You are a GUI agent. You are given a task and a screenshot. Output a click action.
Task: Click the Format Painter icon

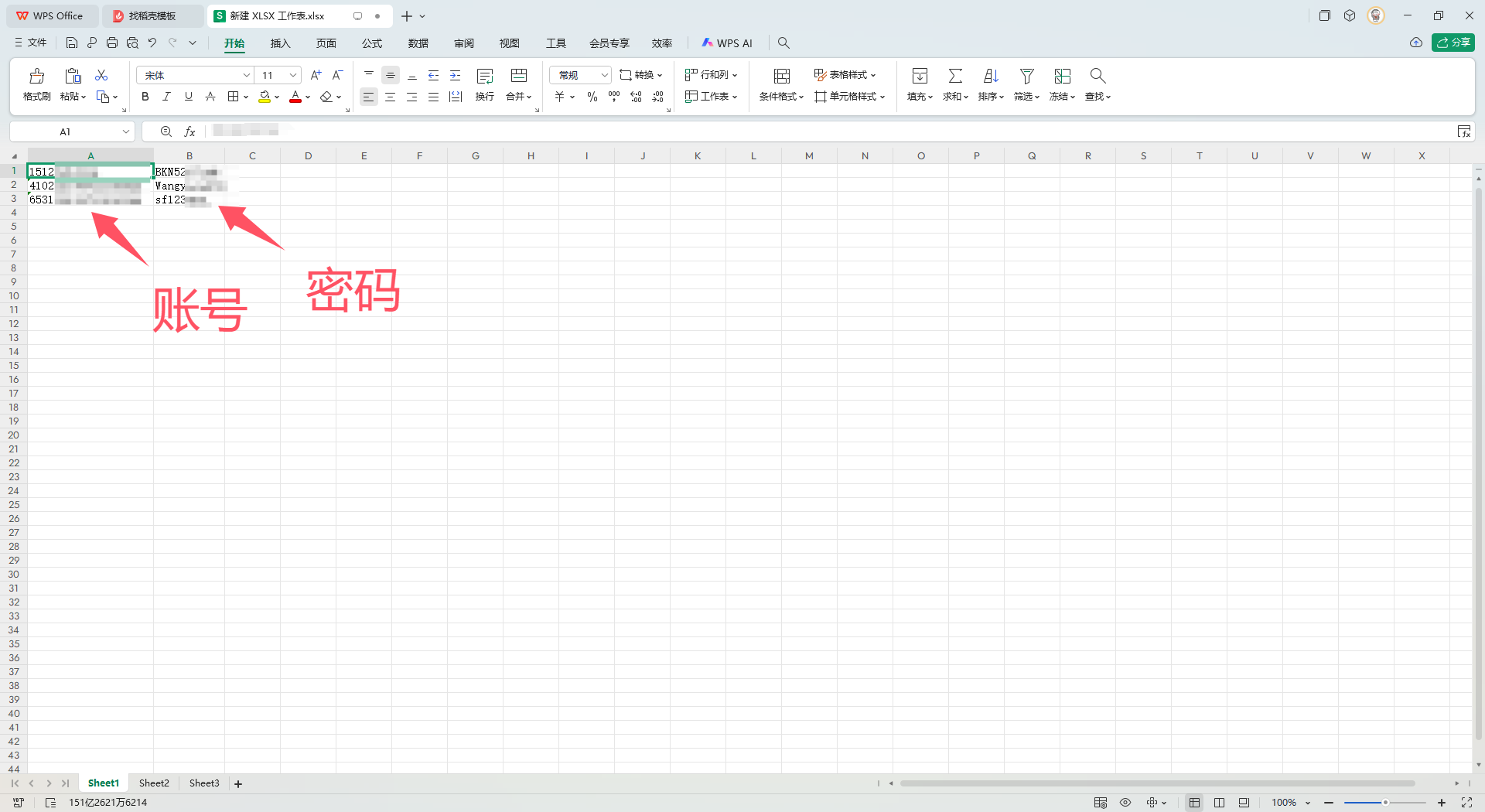click(36, 77)
